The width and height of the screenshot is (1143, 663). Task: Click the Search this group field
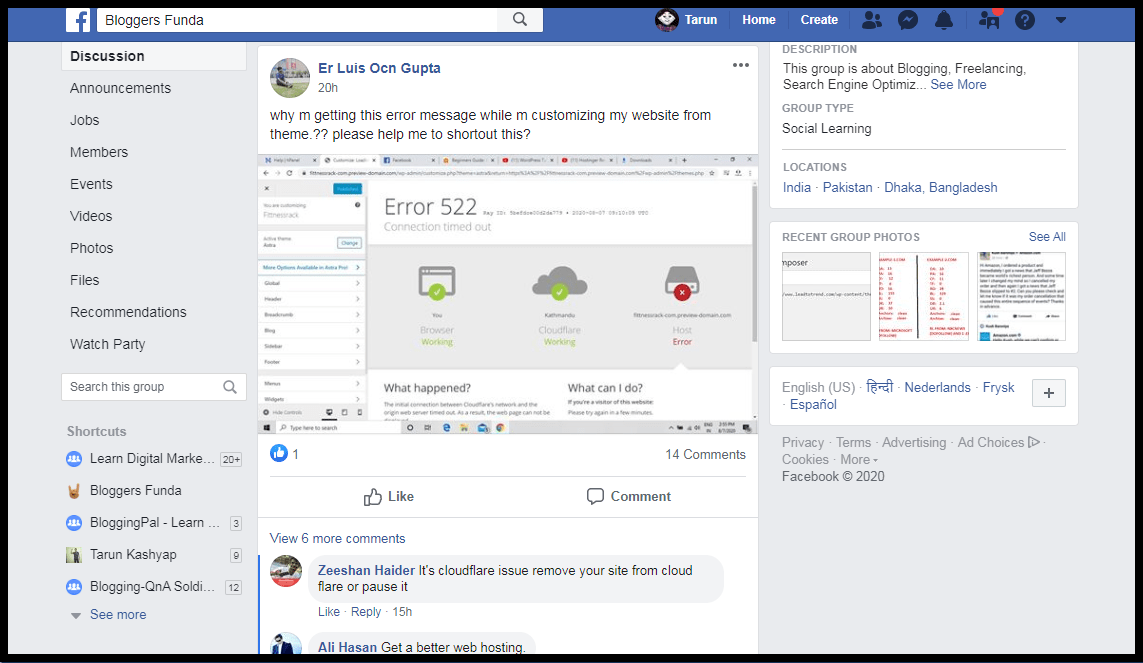tap(142, 387)
